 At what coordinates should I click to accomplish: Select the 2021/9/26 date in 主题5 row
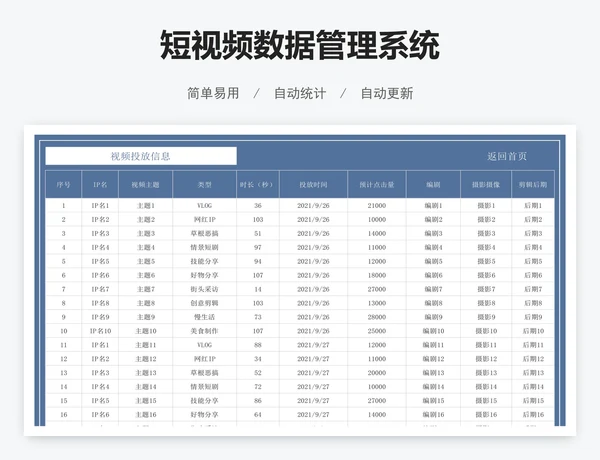coord(313,261)
